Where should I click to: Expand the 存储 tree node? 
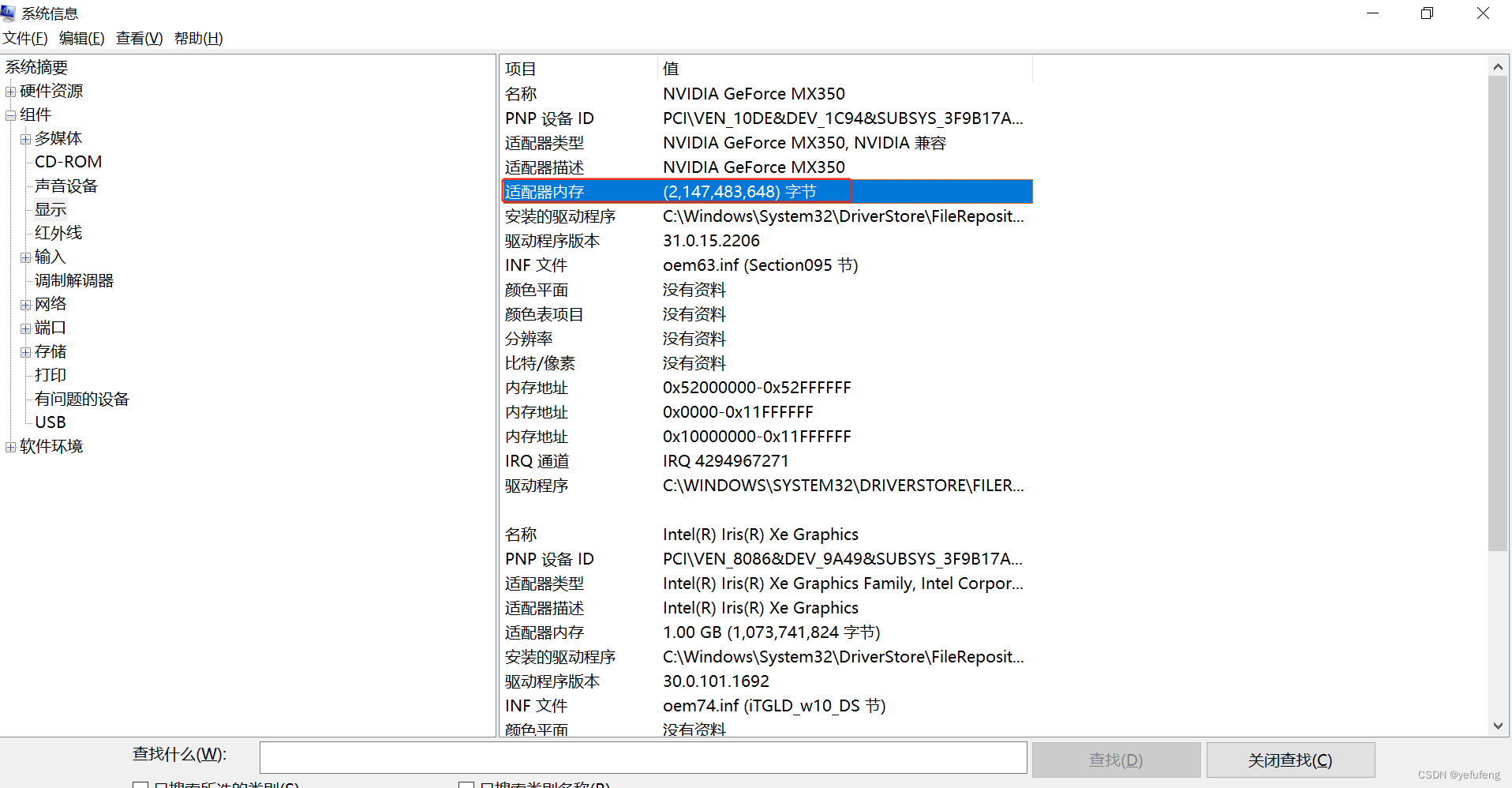(26, 352)
